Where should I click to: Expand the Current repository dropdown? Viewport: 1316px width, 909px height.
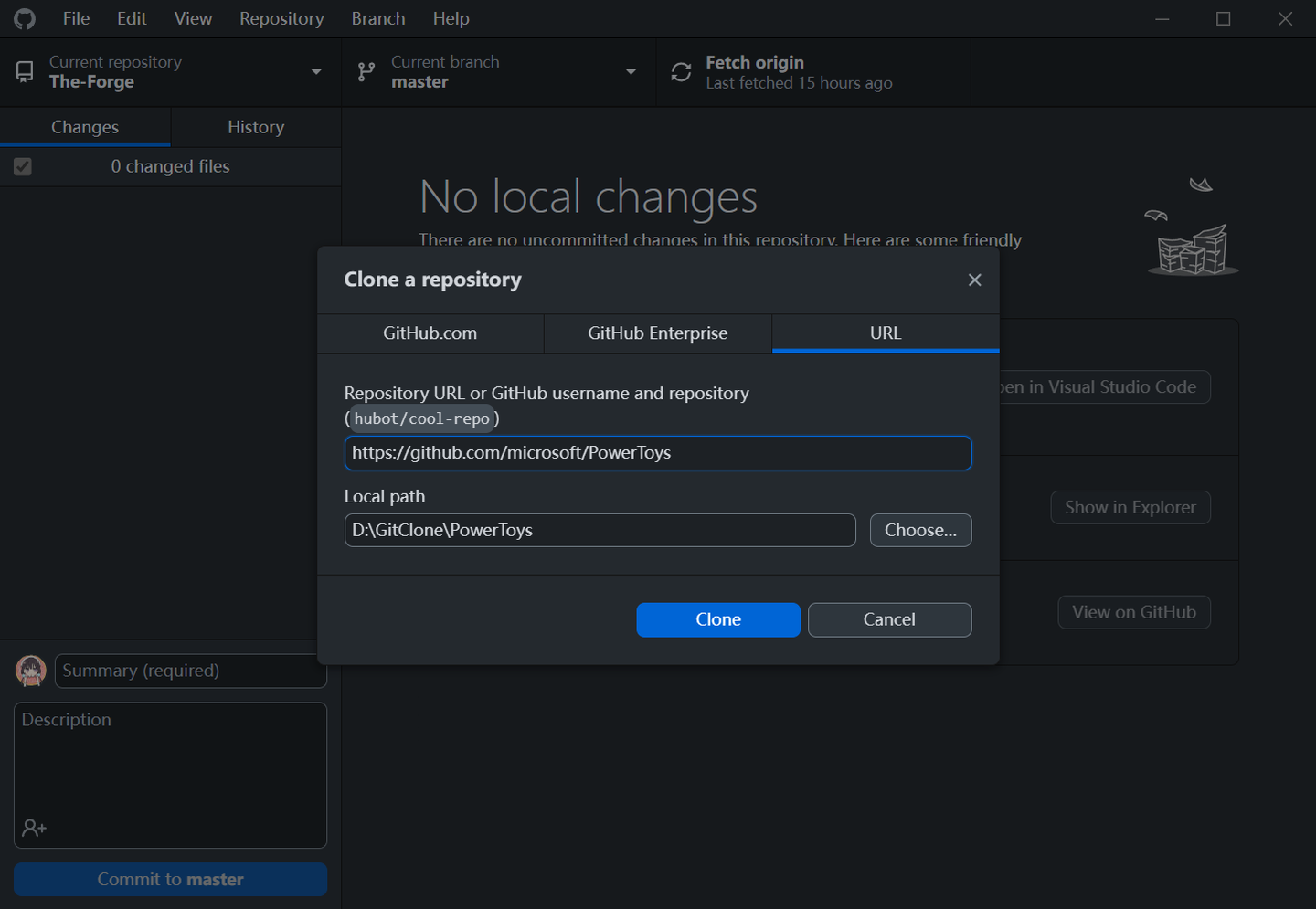pos(316,72)
